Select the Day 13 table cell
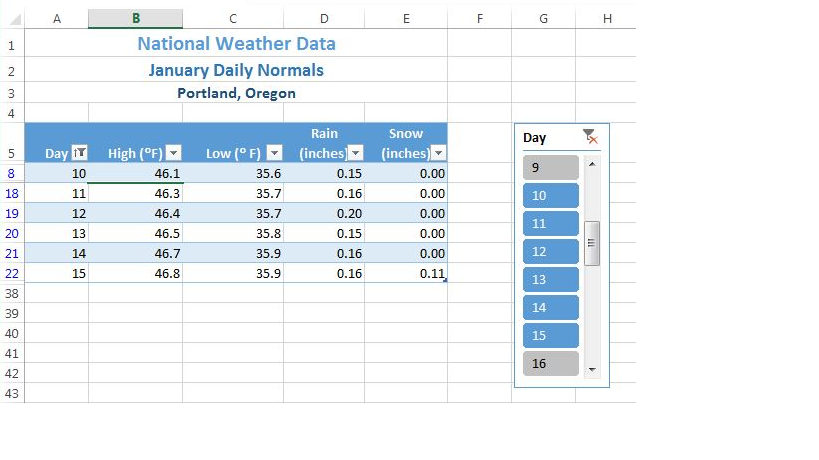The height and width of the screenshot is (460, 819). point(57,233)
